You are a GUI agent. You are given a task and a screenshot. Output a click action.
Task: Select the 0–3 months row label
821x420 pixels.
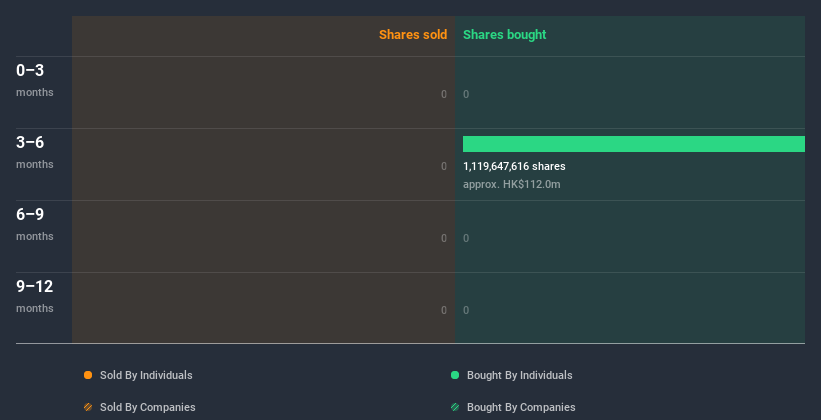point(35,80)
